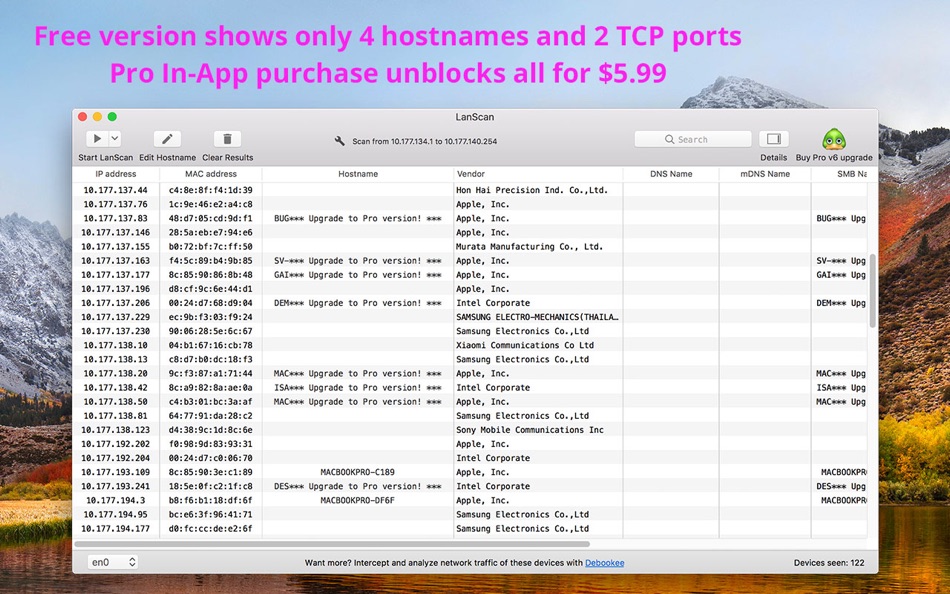Click hostname SV-*** Upgrade to Pro version

357,261
